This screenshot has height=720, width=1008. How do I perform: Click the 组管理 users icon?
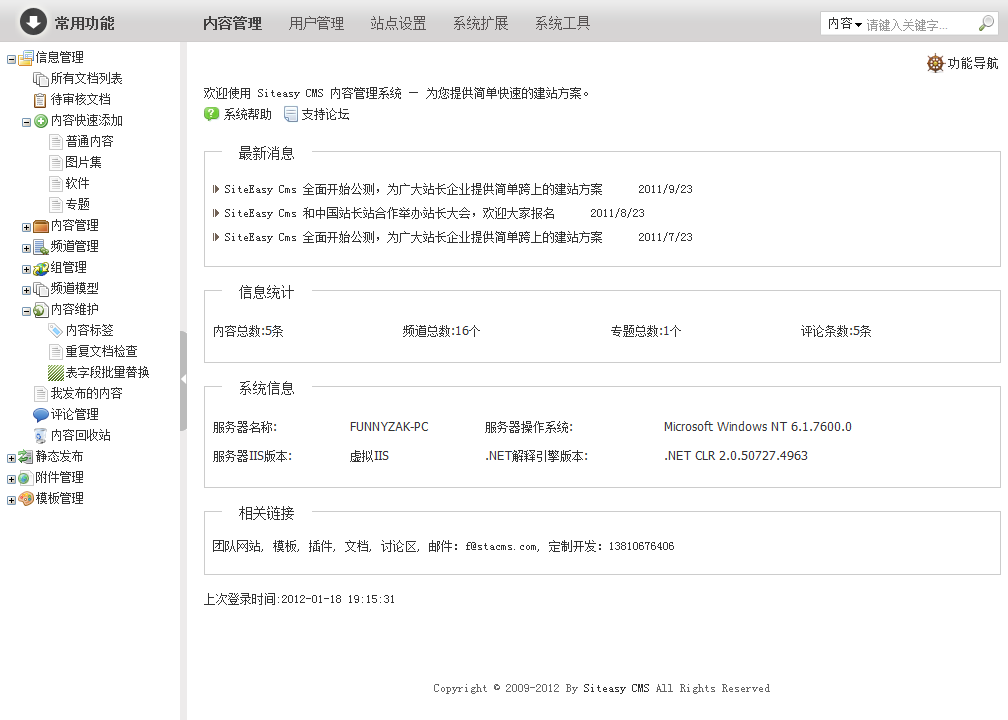click(x=41, y=268)
